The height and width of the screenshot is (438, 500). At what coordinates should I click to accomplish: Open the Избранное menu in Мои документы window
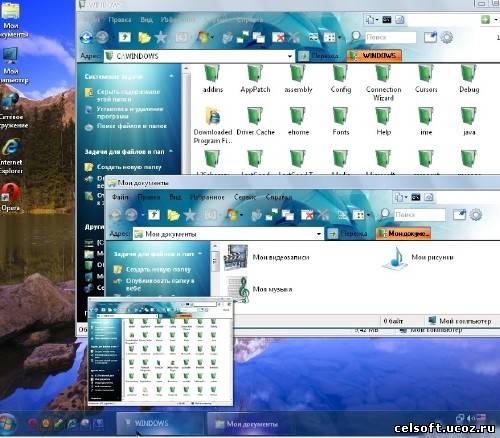click(207, 197)
